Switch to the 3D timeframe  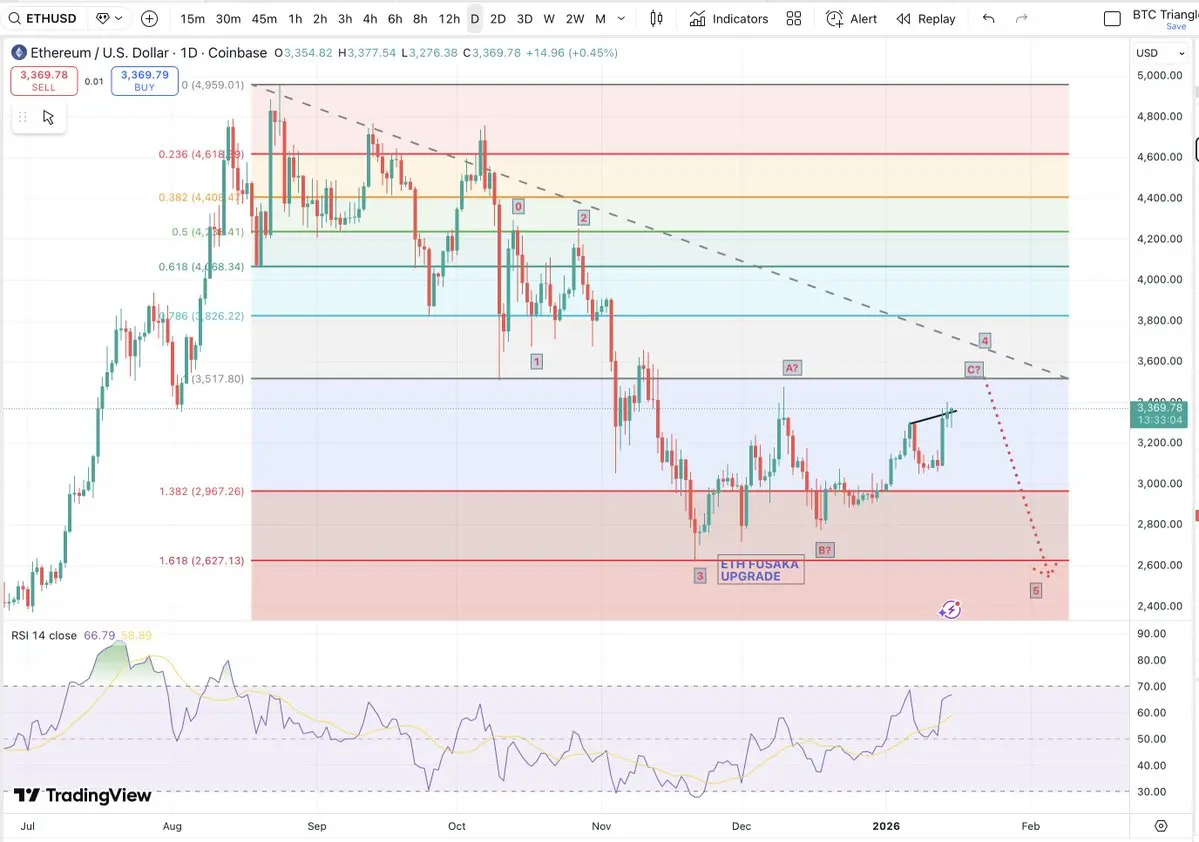tap(525, 18)
